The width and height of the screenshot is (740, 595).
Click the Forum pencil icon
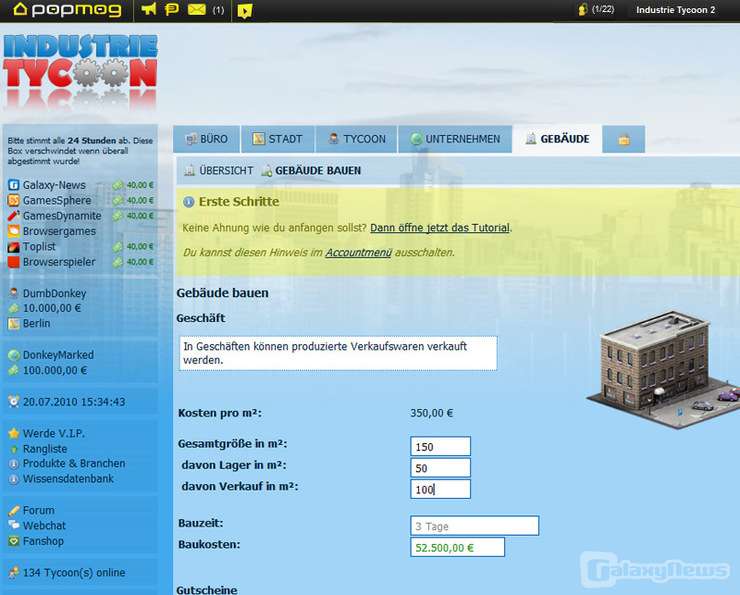[14, 510]
